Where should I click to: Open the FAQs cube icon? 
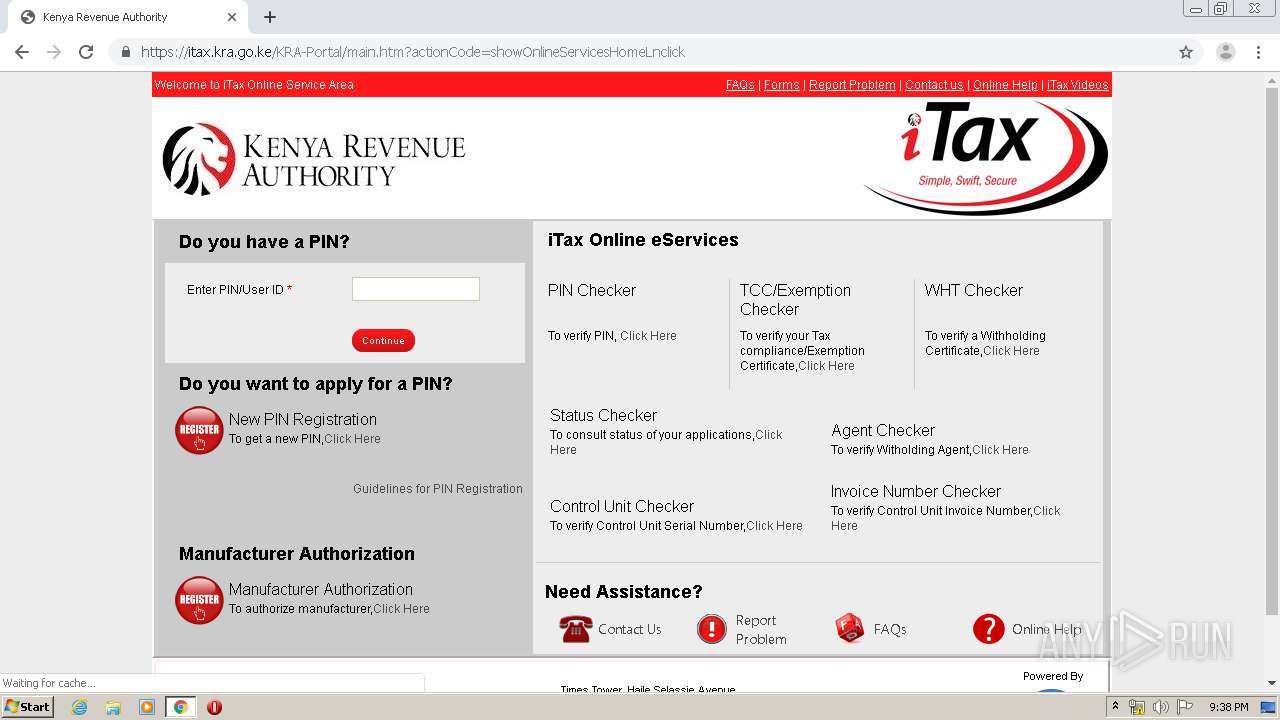(x=849, y=629)
